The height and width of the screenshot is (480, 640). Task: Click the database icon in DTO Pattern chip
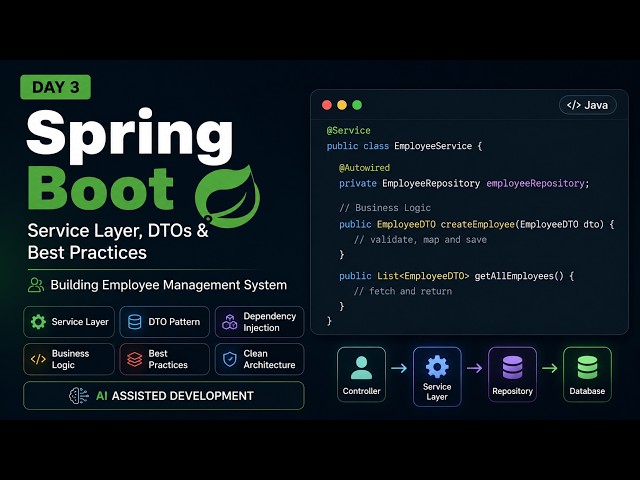coord(135,322)
